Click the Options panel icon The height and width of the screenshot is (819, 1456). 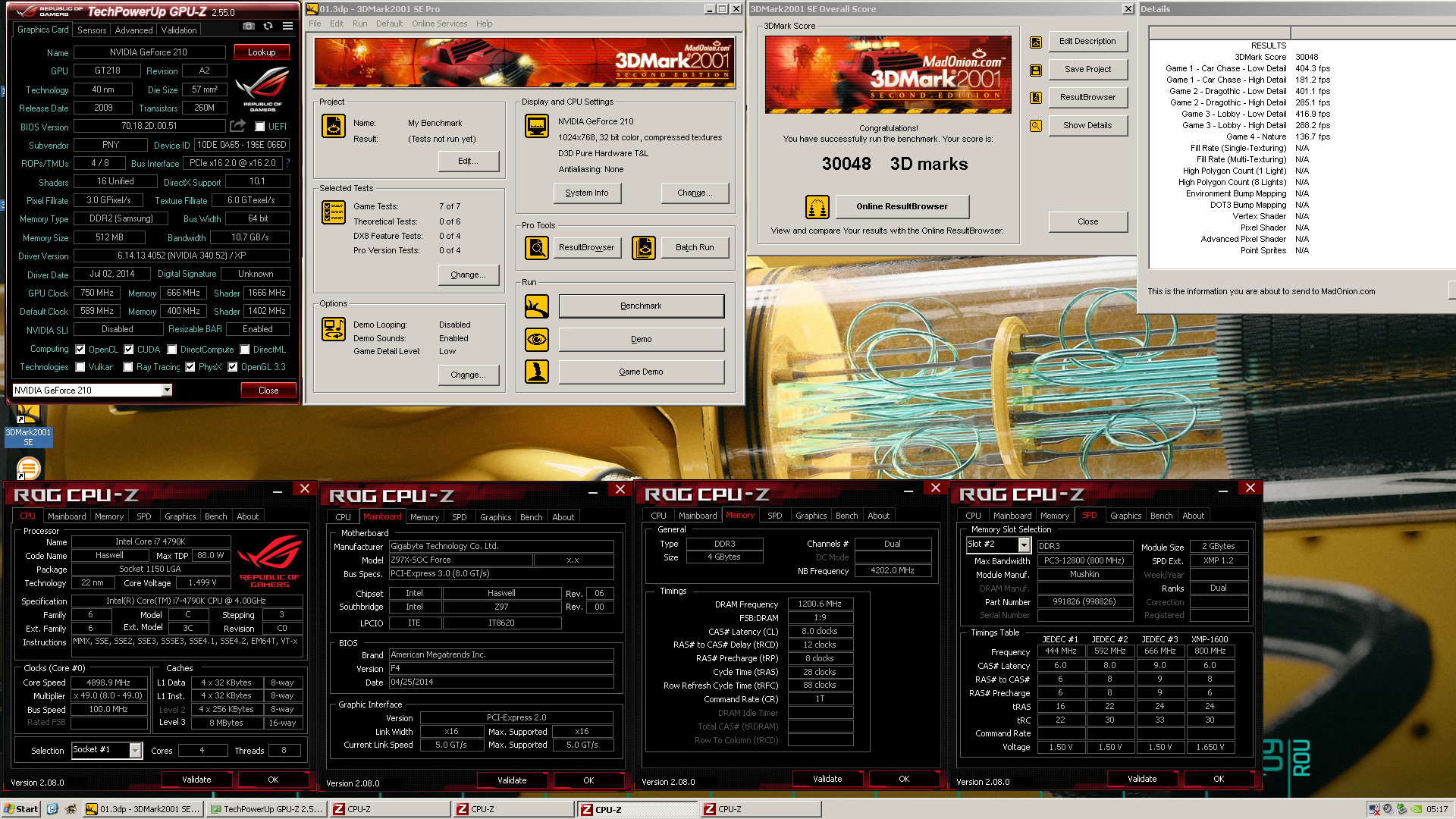(334, 329)
